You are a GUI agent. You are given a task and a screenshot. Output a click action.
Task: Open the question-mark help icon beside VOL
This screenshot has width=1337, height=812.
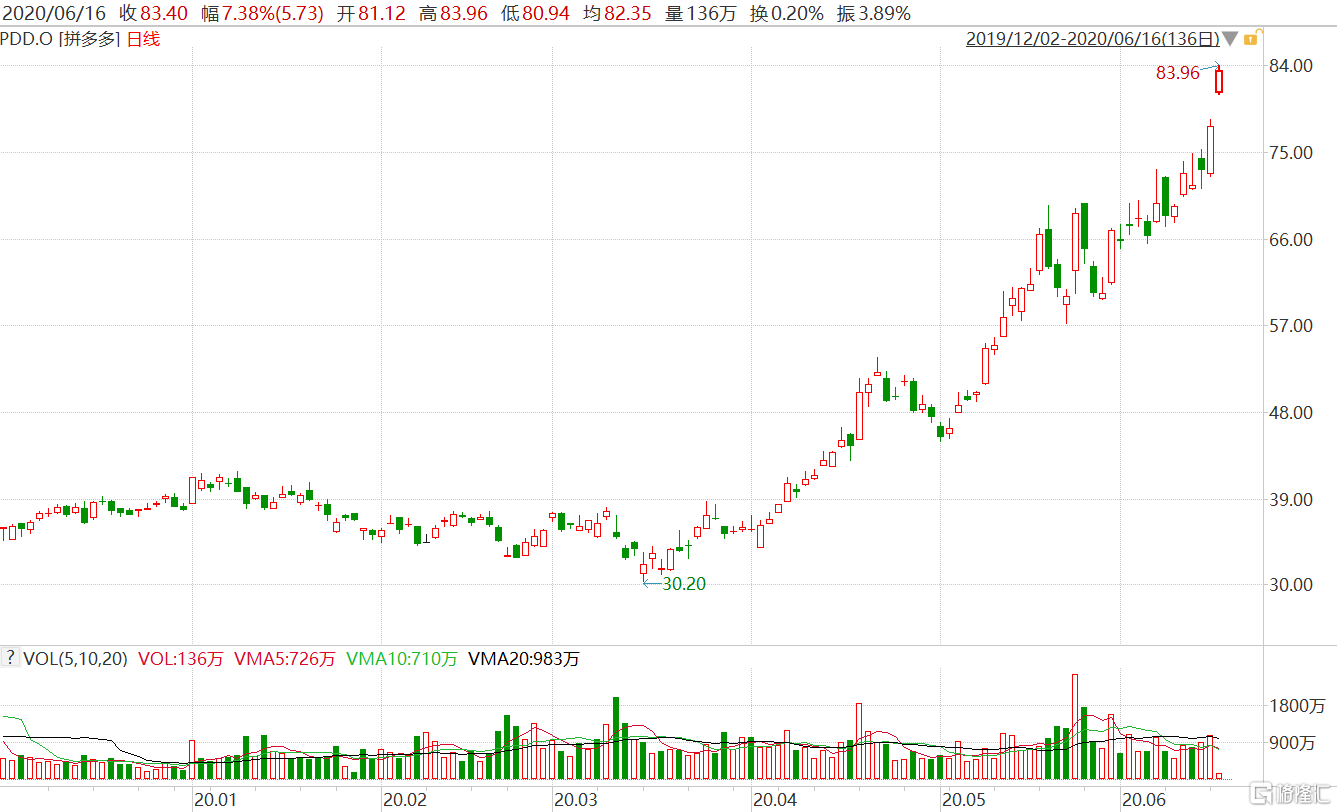(10, 658)
